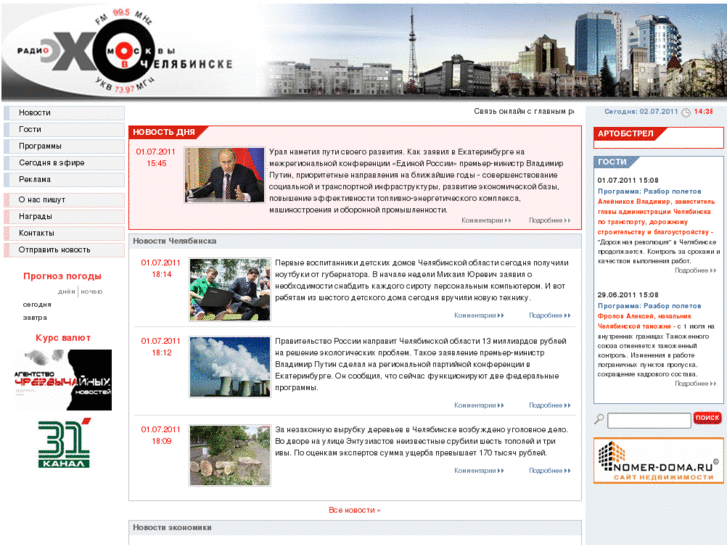Open Алейников Владимир guest entry
727x545 pixels.
pyautogui.click(x=657, y=217)
